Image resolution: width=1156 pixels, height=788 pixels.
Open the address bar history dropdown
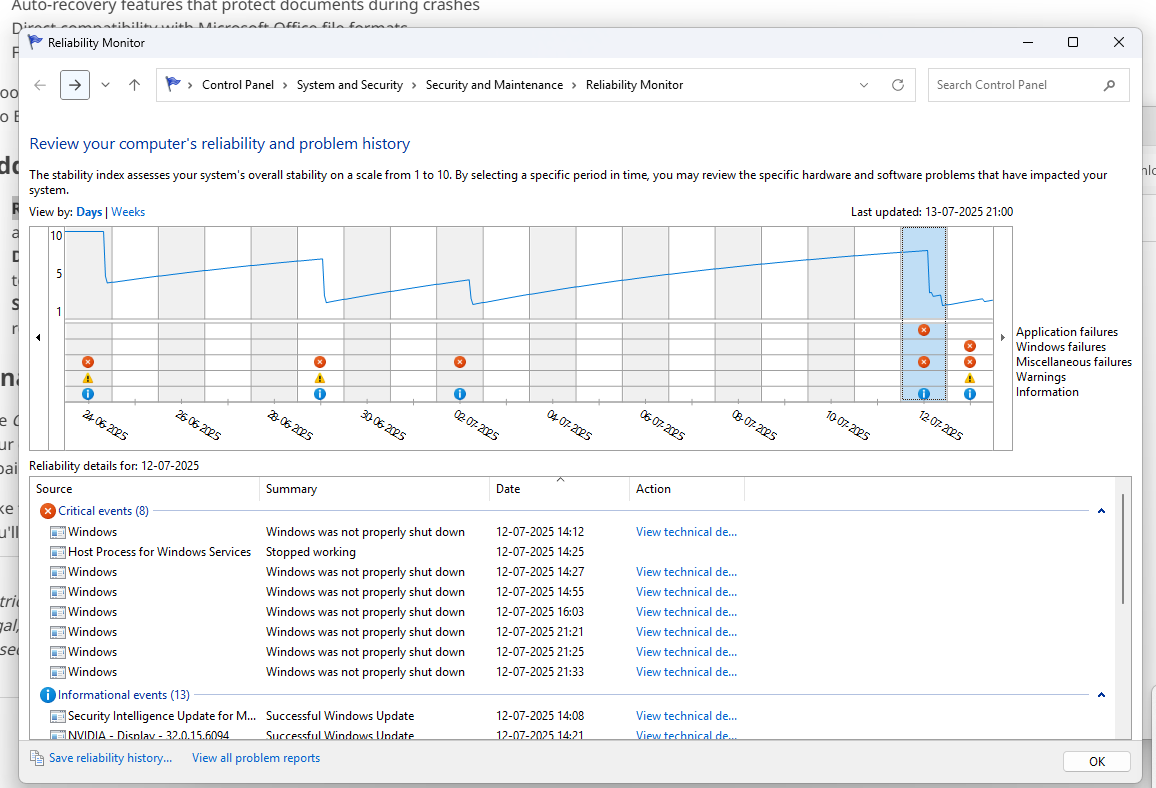point(864,85)
